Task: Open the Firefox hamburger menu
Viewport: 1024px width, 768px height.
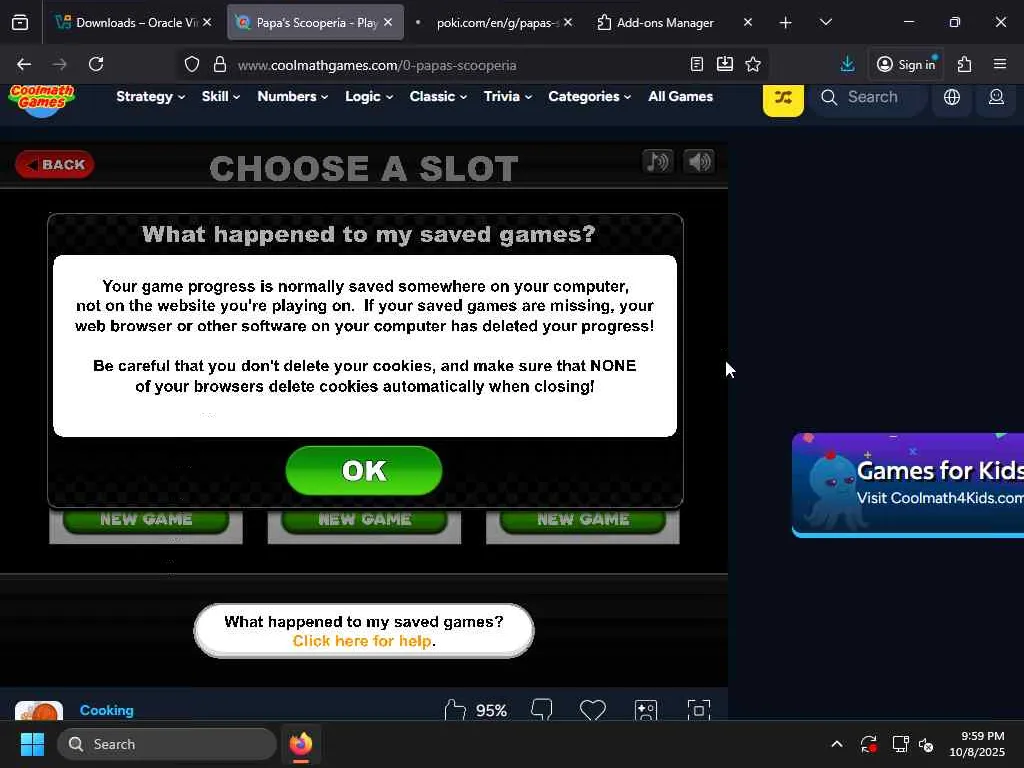Action: pos(1000,64)
